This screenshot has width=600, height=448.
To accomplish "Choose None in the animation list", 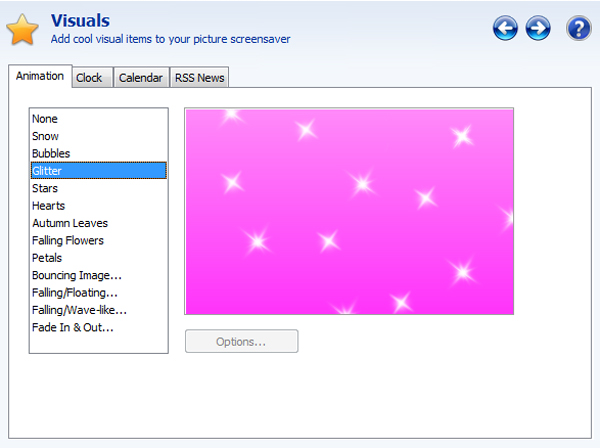I will point(45,119).
